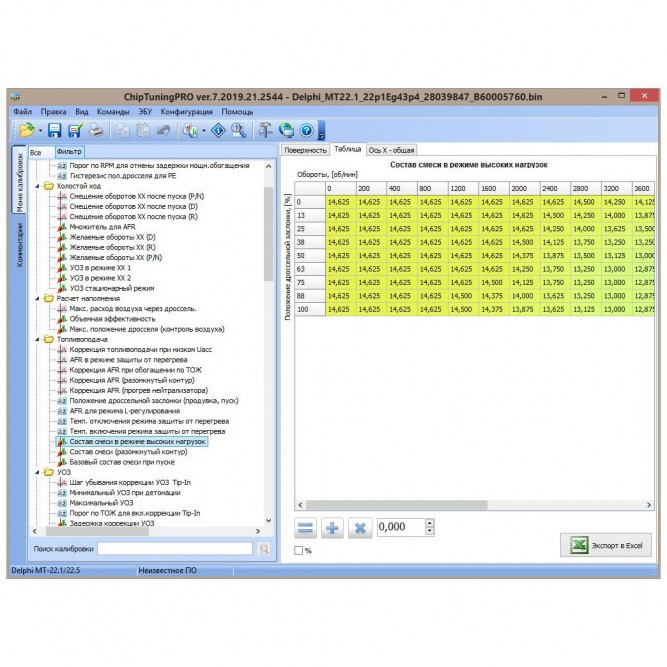Select AFR для режима L-регулирования item
Viewport: 667px width, 667px height.
(x=125, y=411)
